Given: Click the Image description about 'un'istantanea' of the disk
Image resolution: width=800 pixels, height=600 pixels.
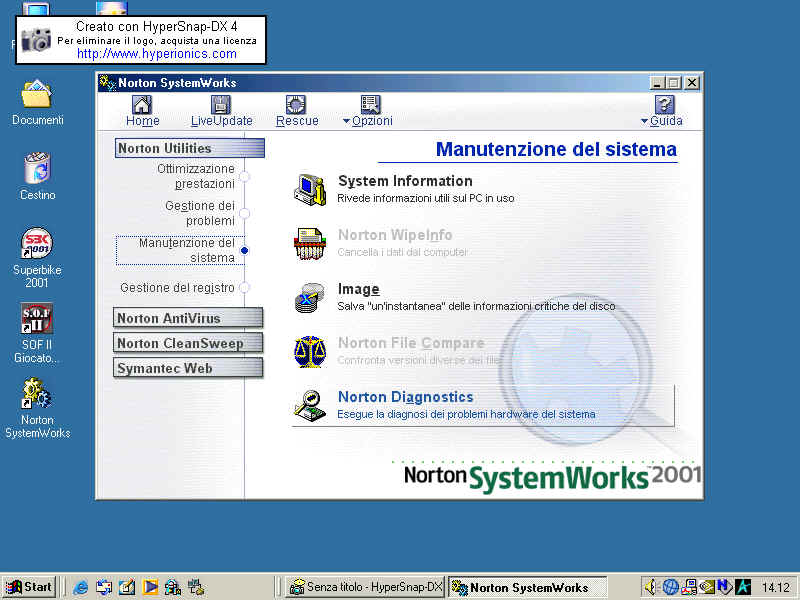Looking at the screenshot, I should (x=476, y=306).
